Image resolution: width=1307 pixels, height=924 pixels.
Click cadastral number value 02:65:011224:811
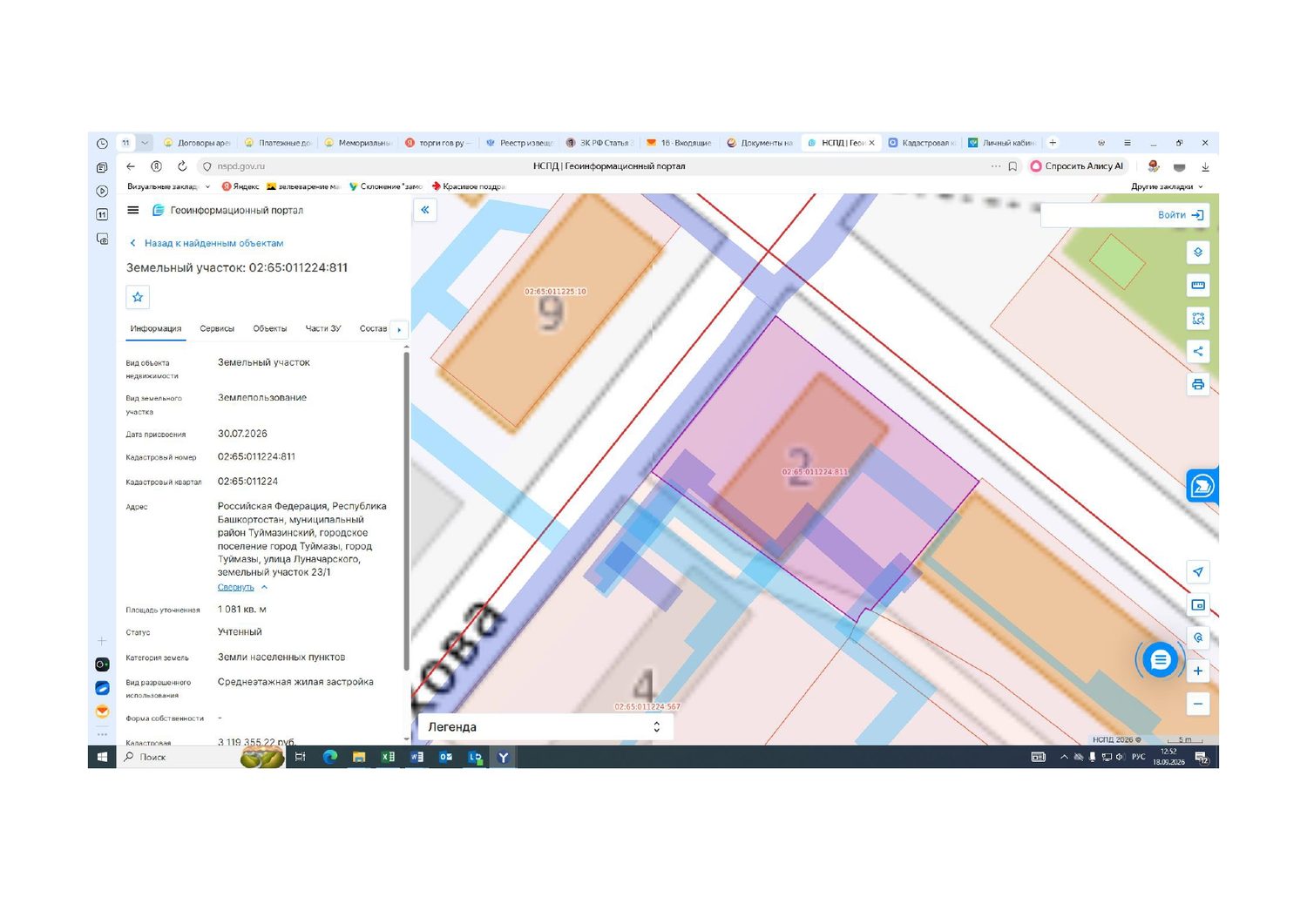pyautogui.click(x=256, y=456)
